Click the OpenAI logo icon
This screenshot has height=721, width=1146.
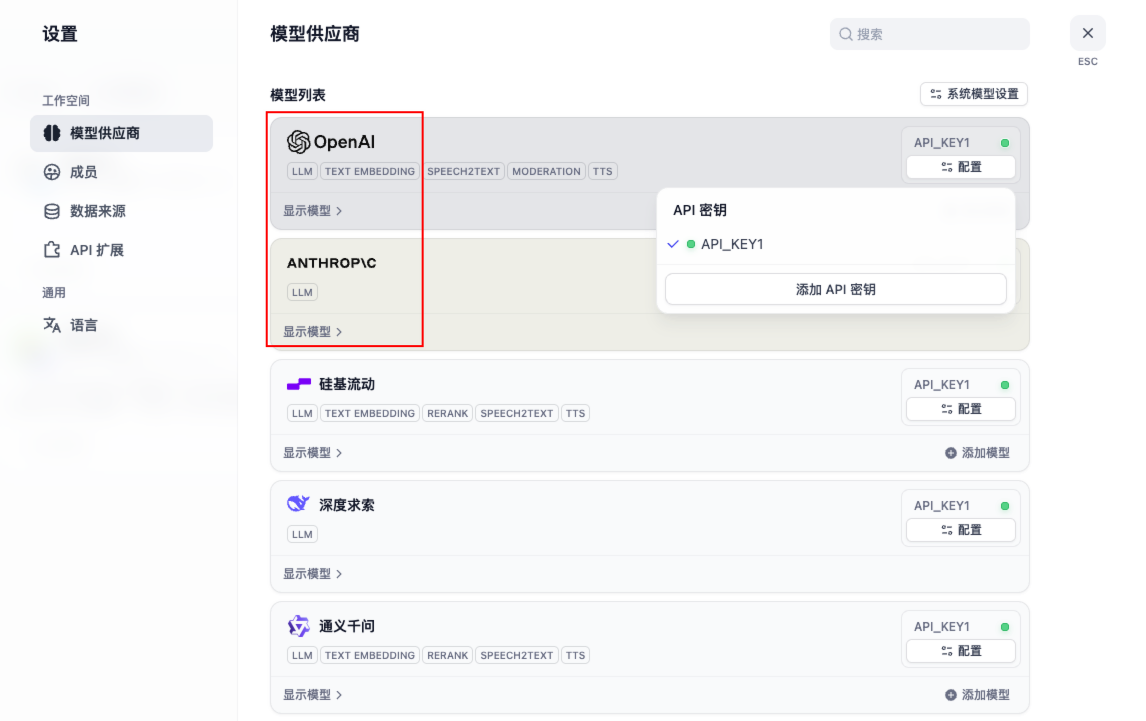pyautogui.click(x=298, y=142)
